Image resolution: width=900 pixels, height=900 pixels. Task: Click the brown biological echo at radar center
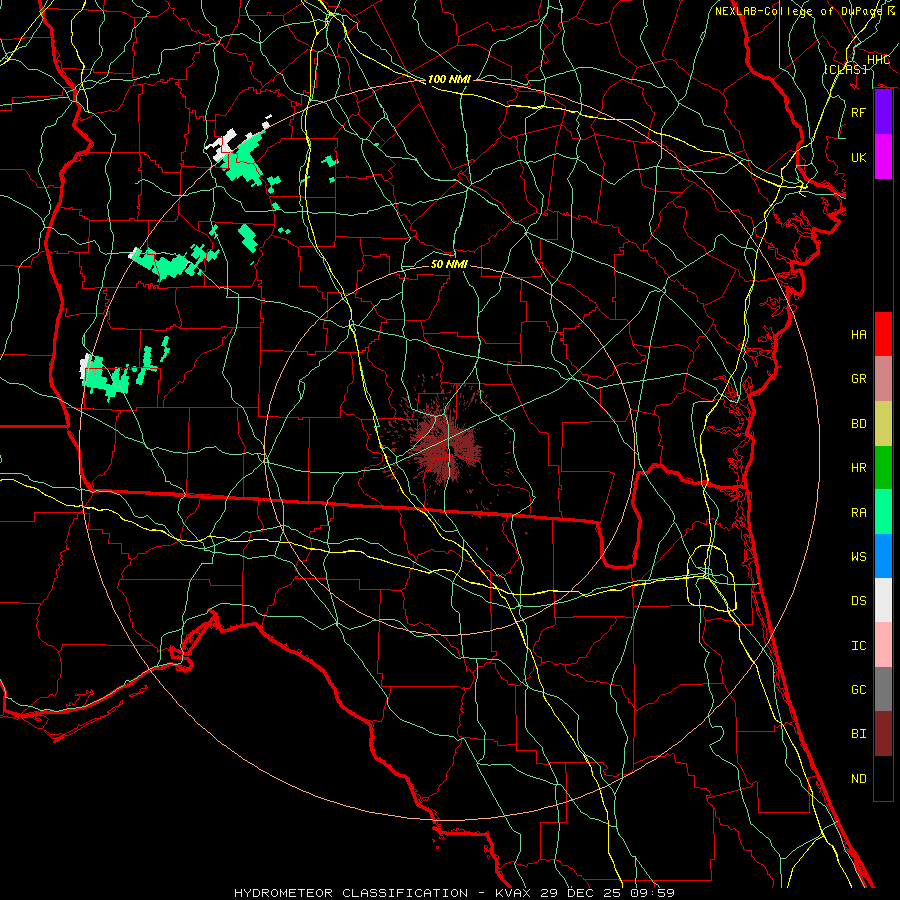click(x=448, y=447)
